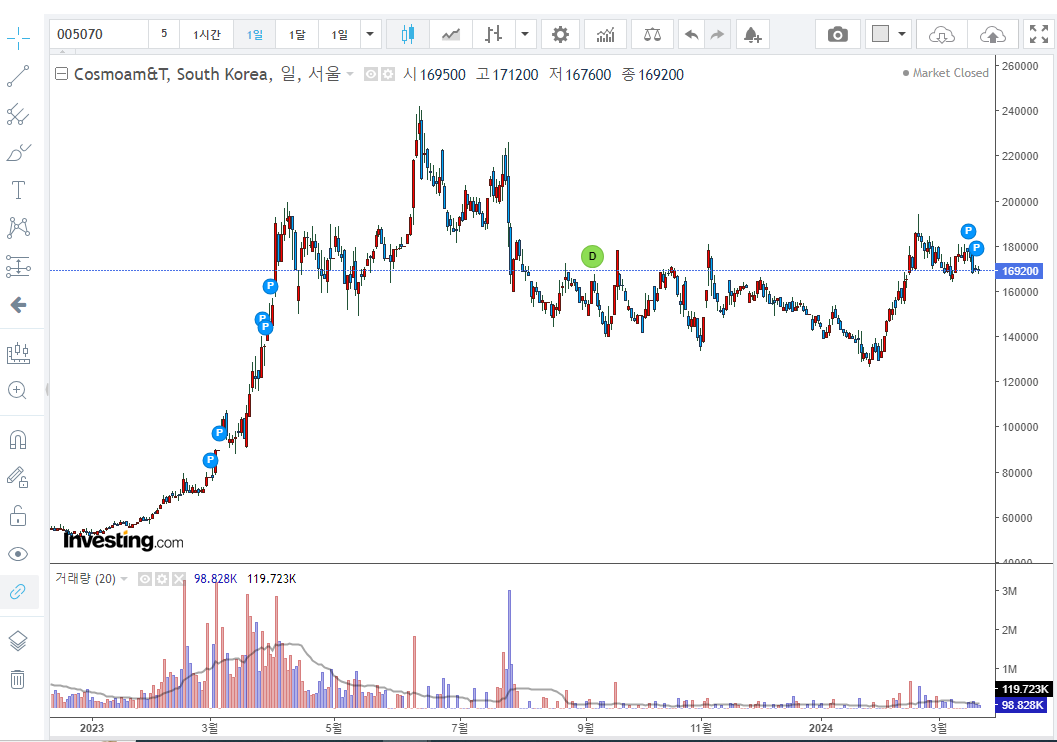Toggle stay in drawing mode pencil-lock
1057x742 pixels.
(18, 478)
